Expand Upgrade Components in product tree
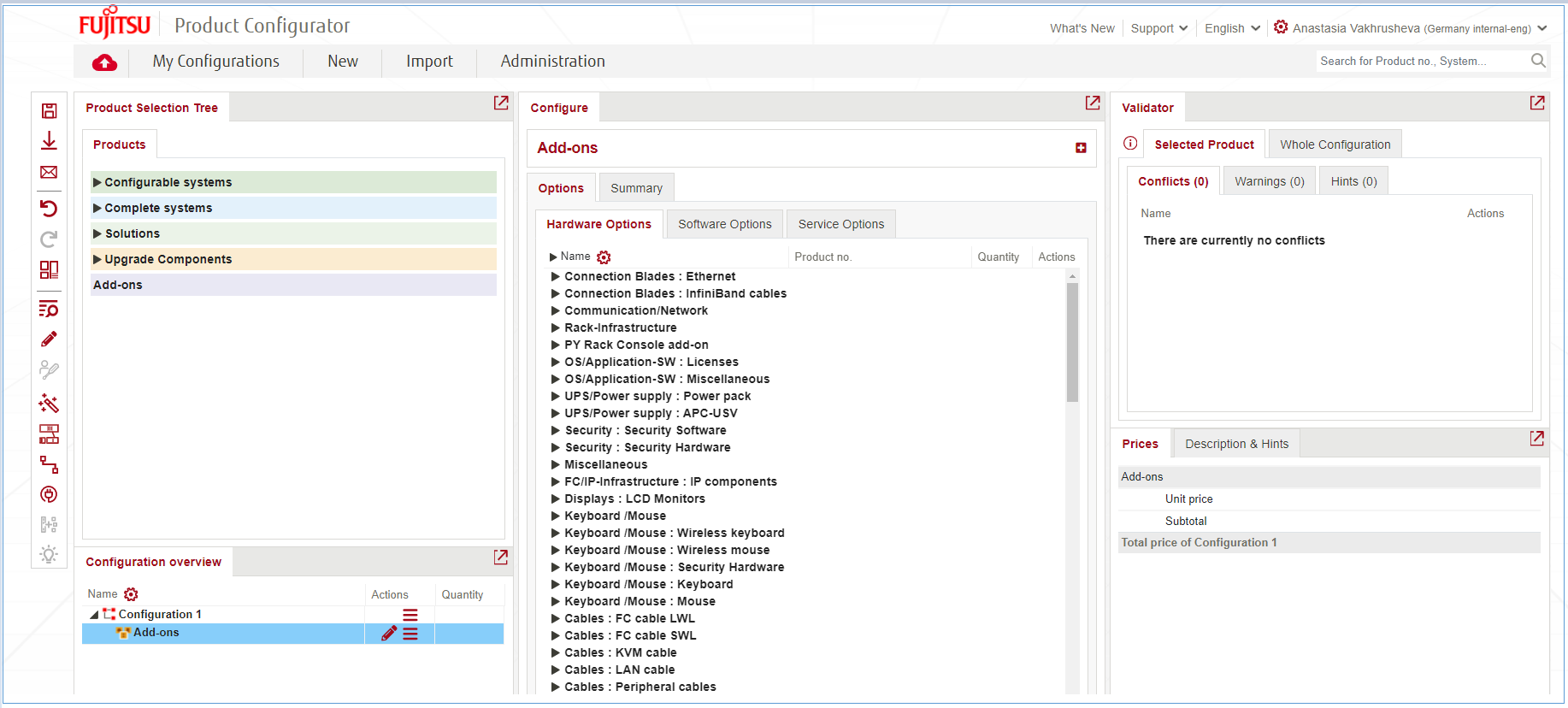This screenshot has width=1568, height=708. pos(97,259)
